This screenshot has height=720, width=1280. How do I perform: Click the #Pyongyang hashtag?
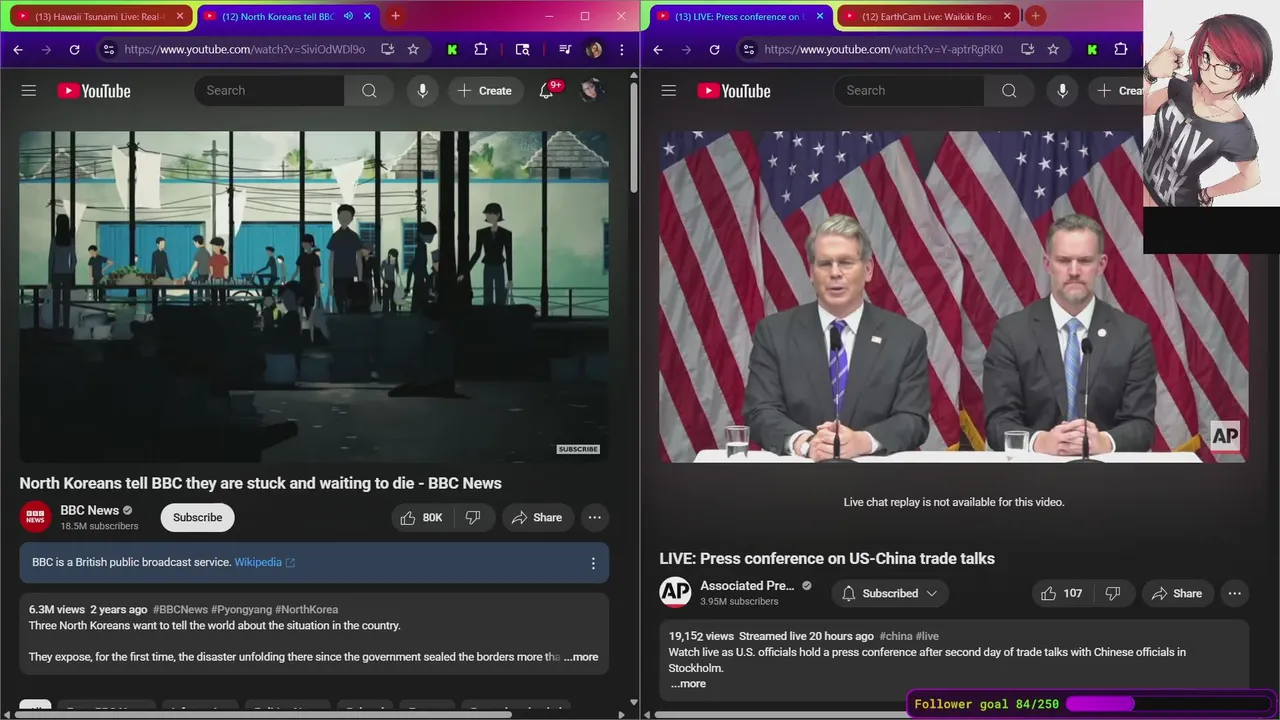(x=241, y=610)
